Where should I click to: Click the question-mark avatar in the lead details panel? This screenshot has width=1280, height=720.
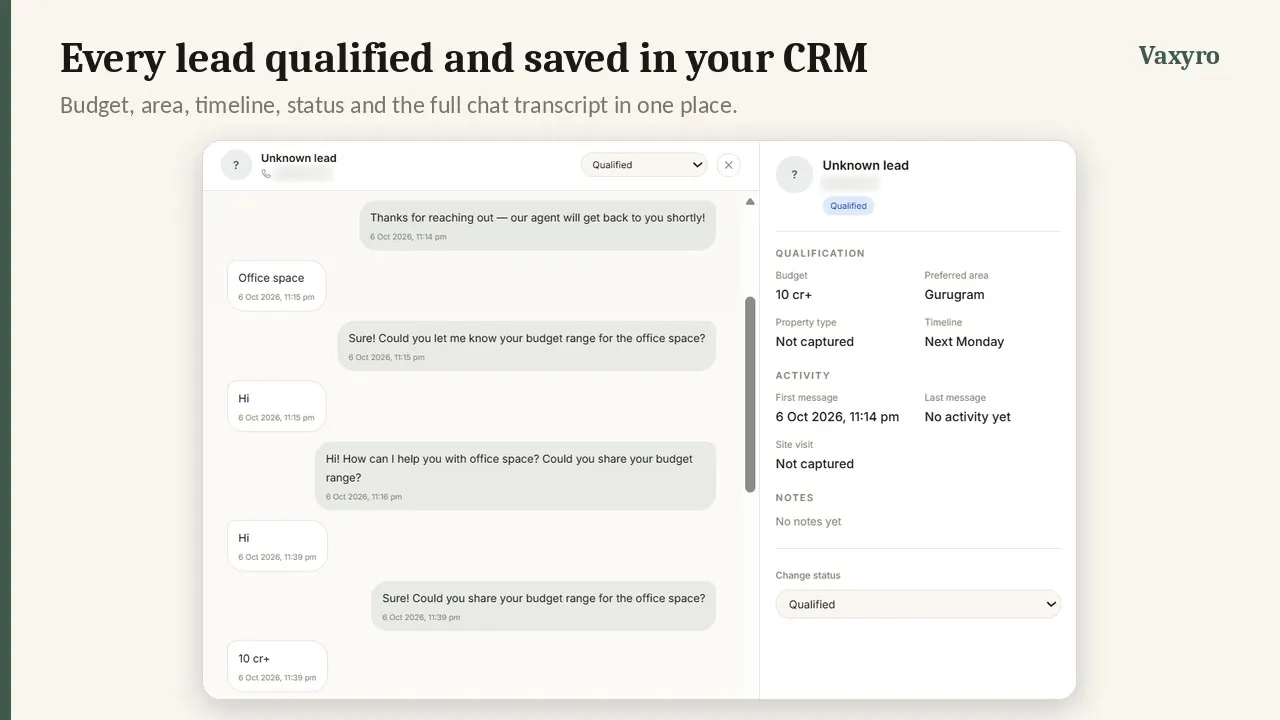794,174
